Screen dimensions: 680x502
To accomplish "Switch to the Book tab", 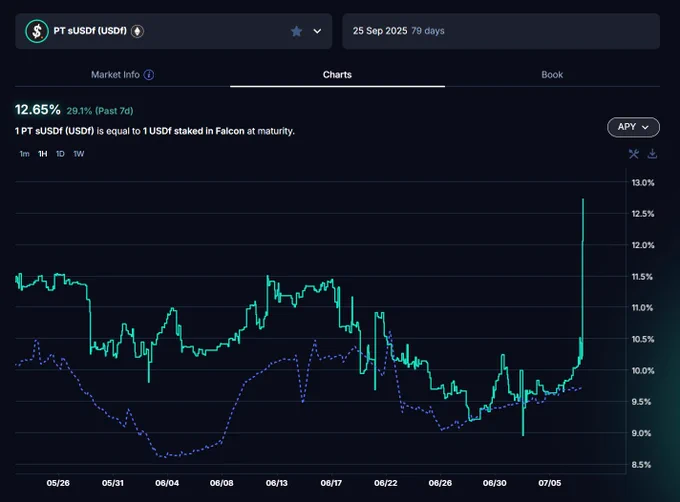I will tap(552, 75).
